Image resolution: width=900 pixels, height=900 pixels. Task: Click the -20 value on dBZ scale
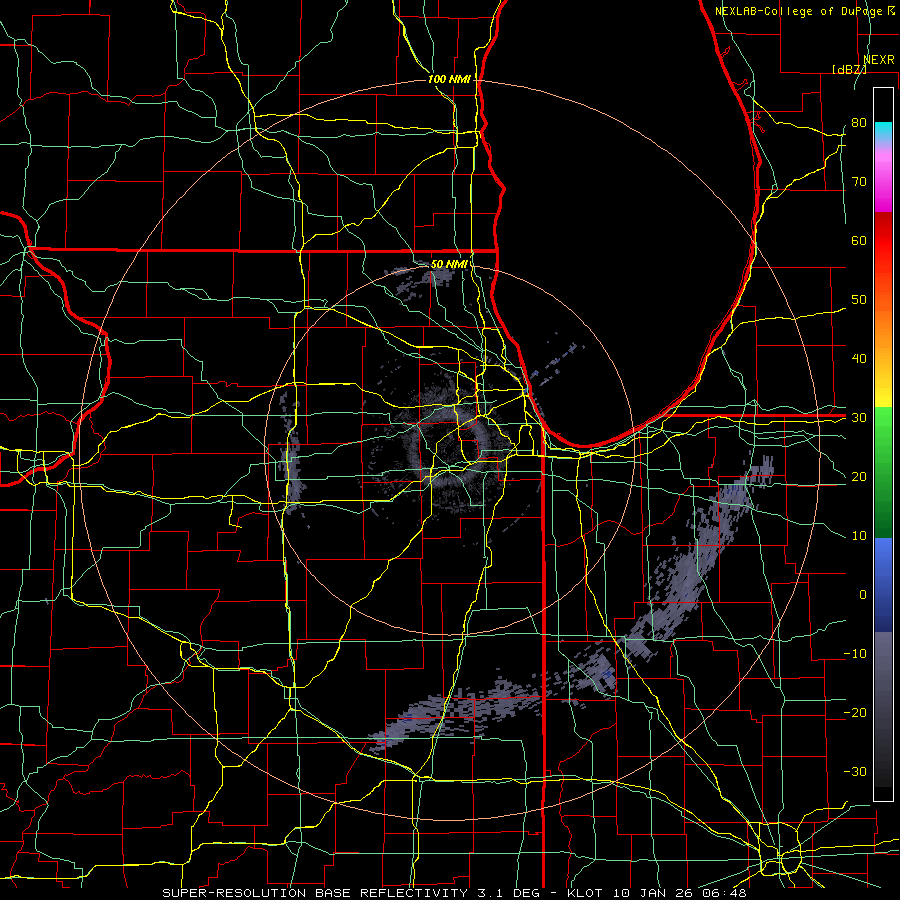click(x=855, y=712)
